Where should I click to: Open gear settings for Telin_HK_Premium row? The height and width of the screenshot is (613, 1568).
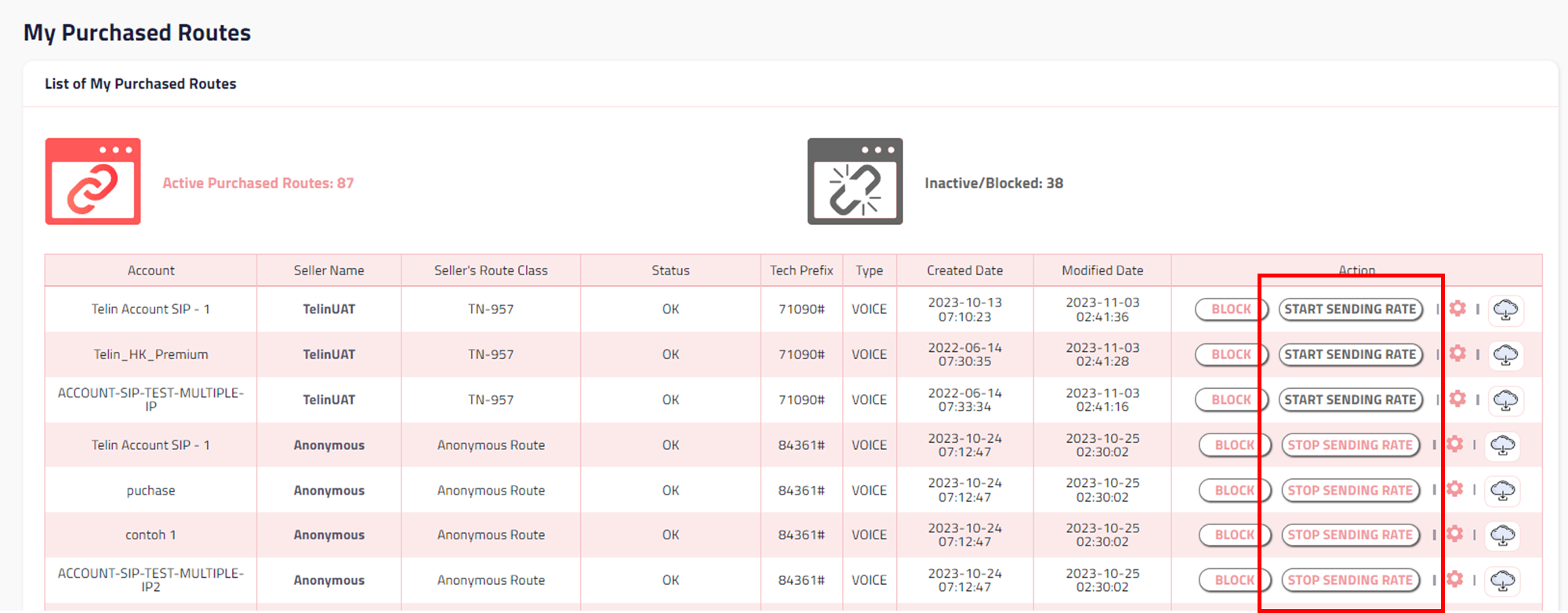(x=1457, y=354)
